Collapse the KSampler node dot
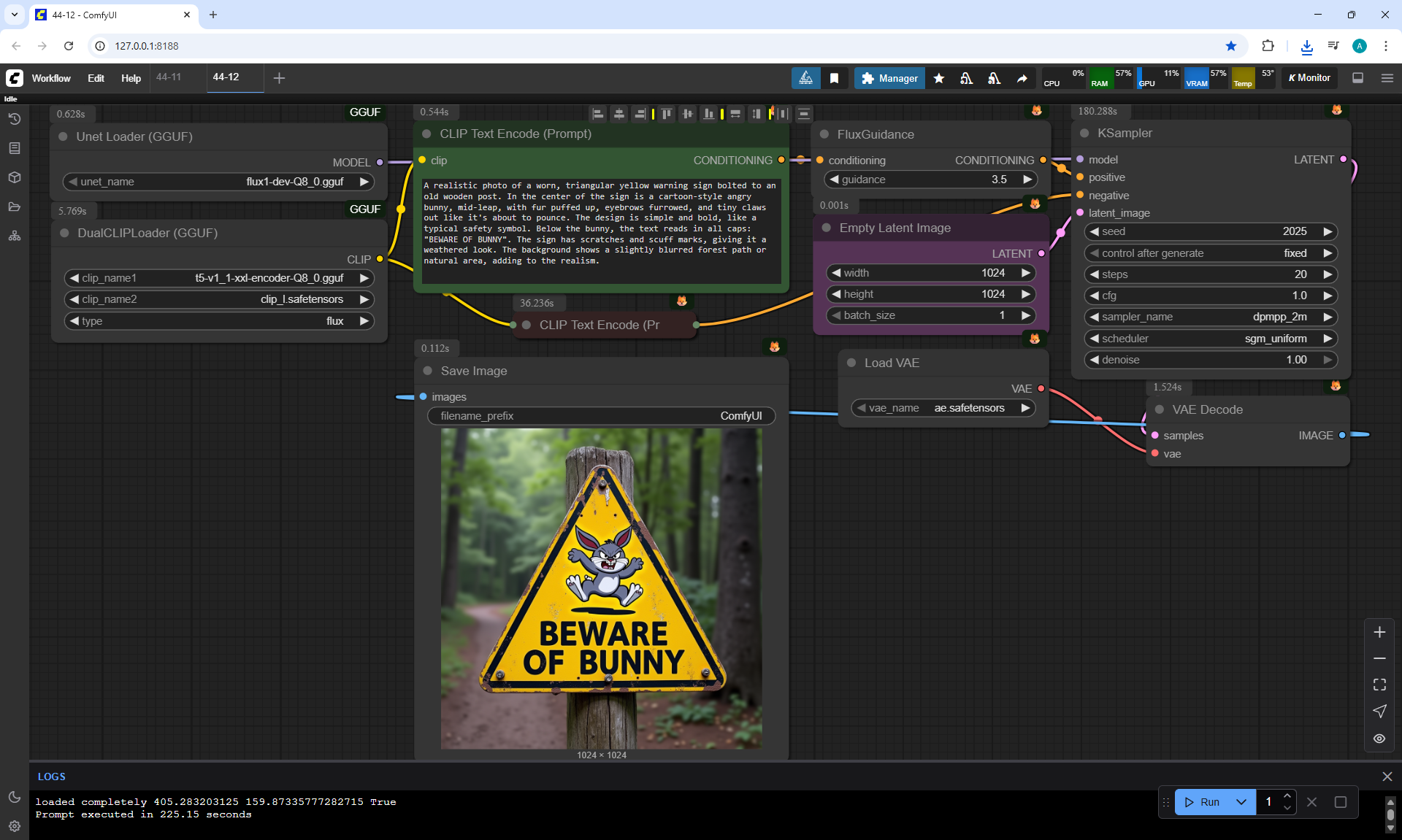The width and height of the screenshot is (1402, 840). tap(1084, 134)
